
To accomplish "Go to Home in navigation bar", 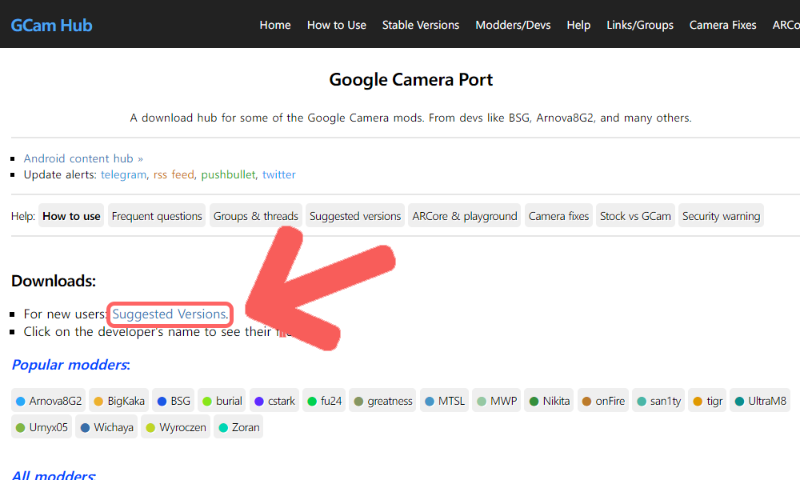I will (x=275, y=25).
